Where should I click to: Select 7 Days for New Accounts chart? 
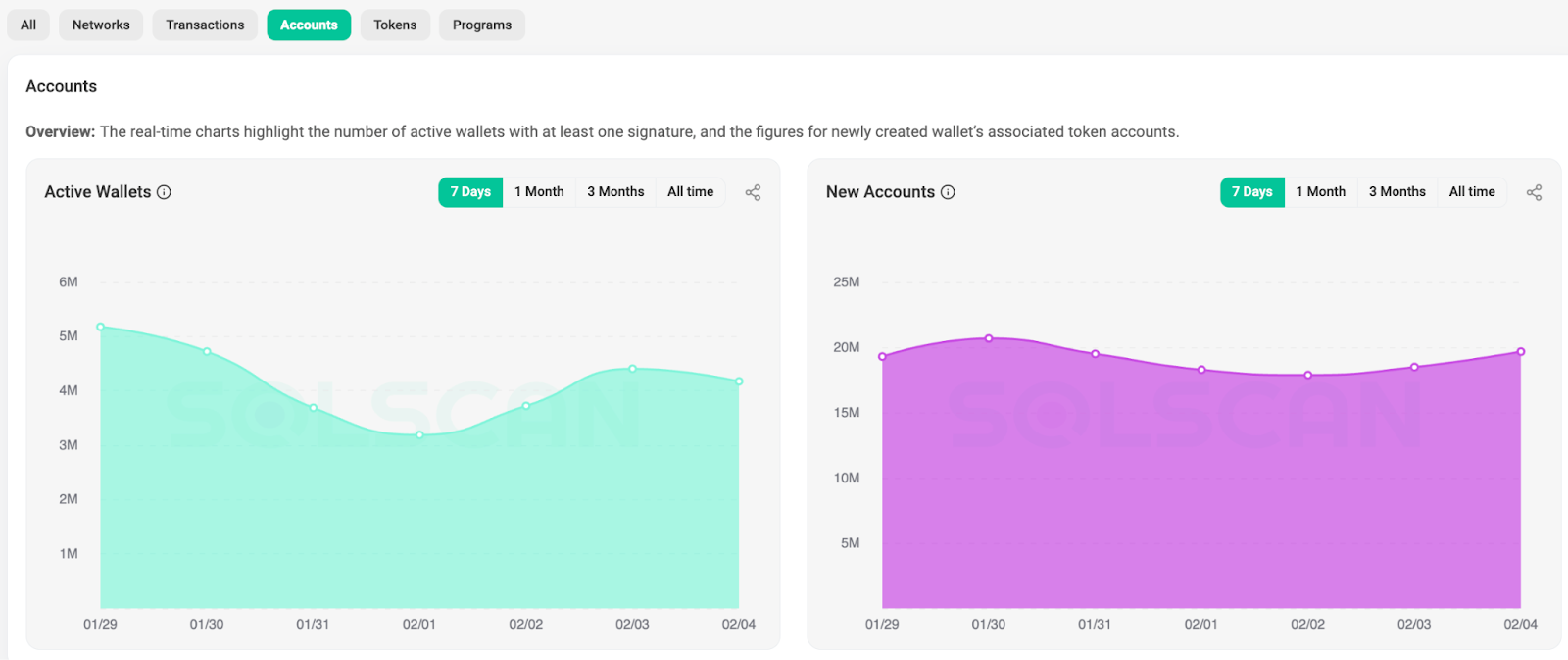coord(1251,192)
